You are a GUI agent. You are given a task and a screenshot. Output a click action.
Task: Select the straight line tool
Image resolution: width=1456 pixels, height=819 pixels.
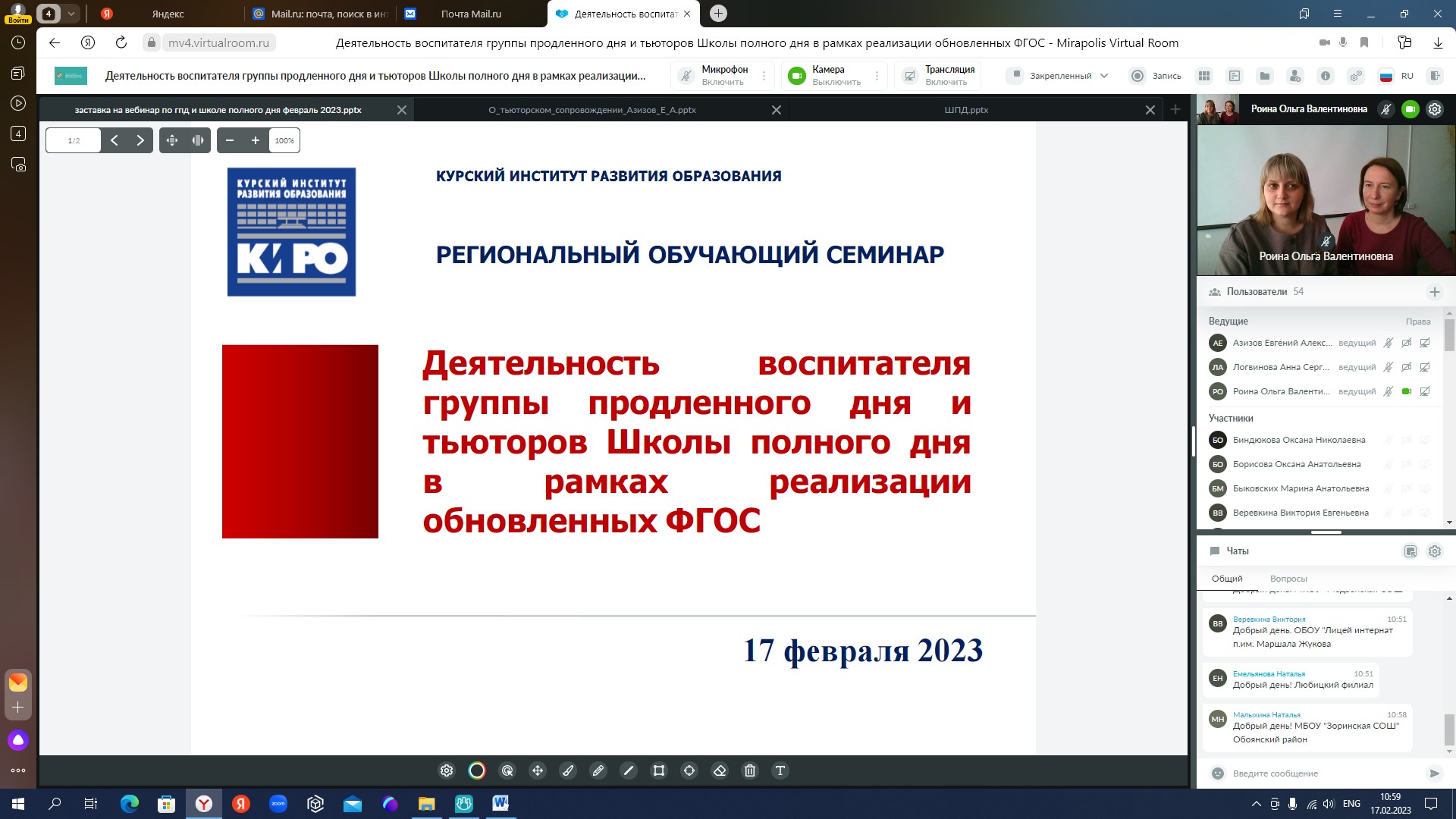(629, 770)
